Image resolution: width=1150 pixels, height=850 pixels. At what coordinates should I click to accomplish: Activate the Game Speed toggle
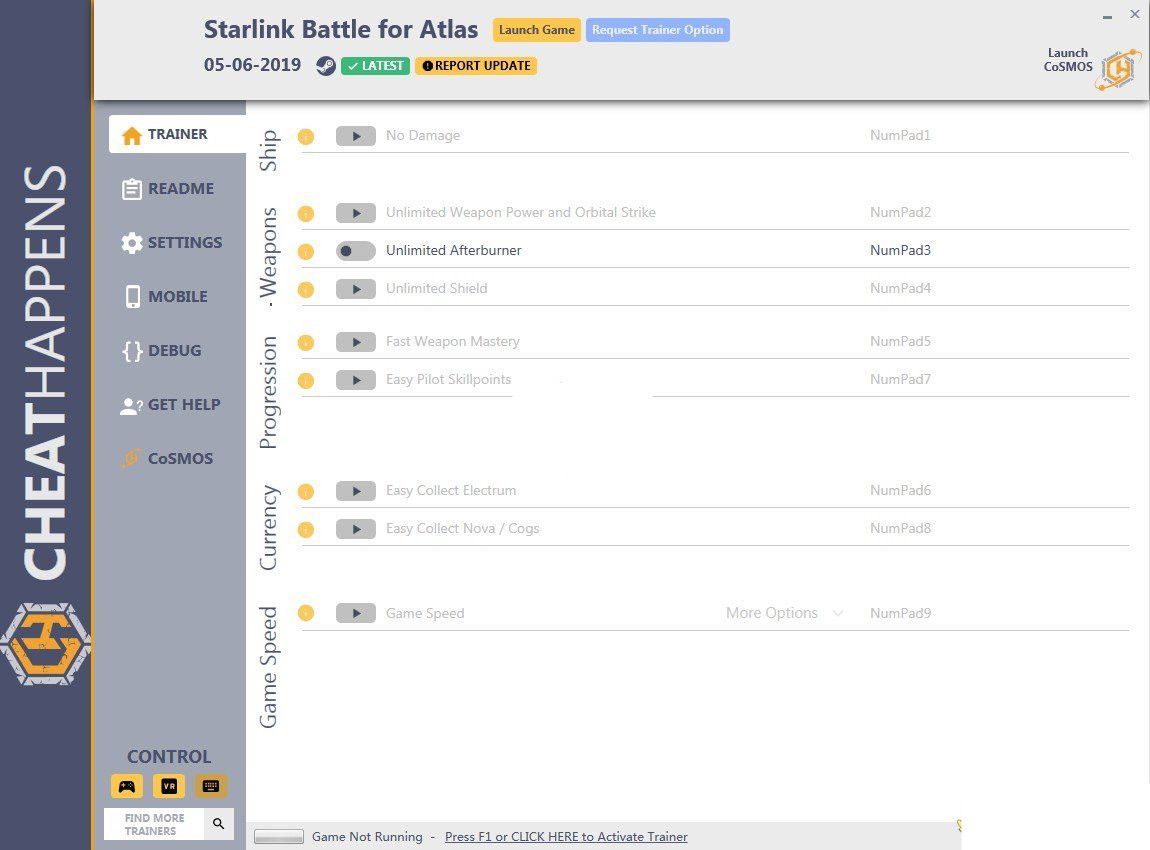tap(356, 613)
